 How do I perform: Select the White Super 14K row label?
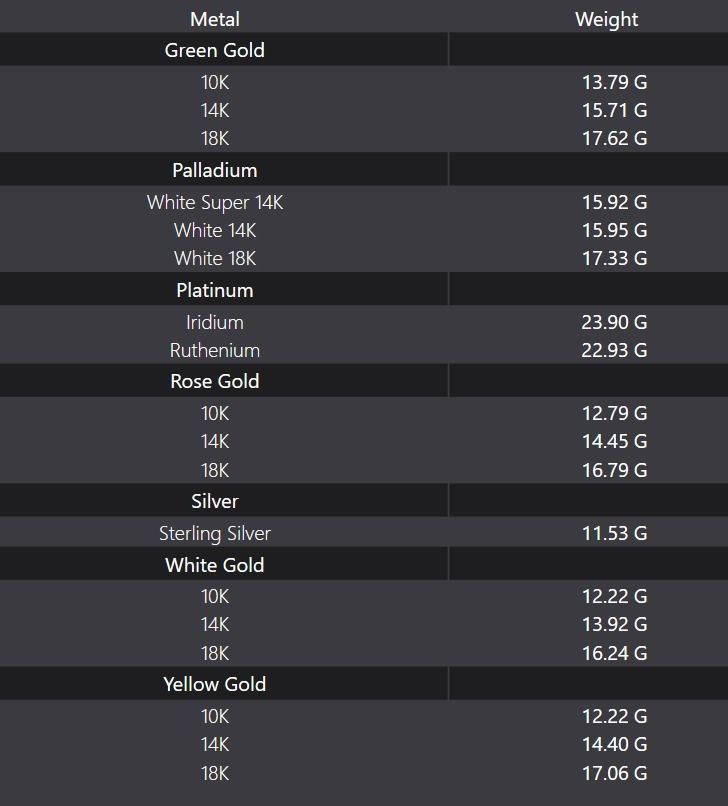[214, 202]
